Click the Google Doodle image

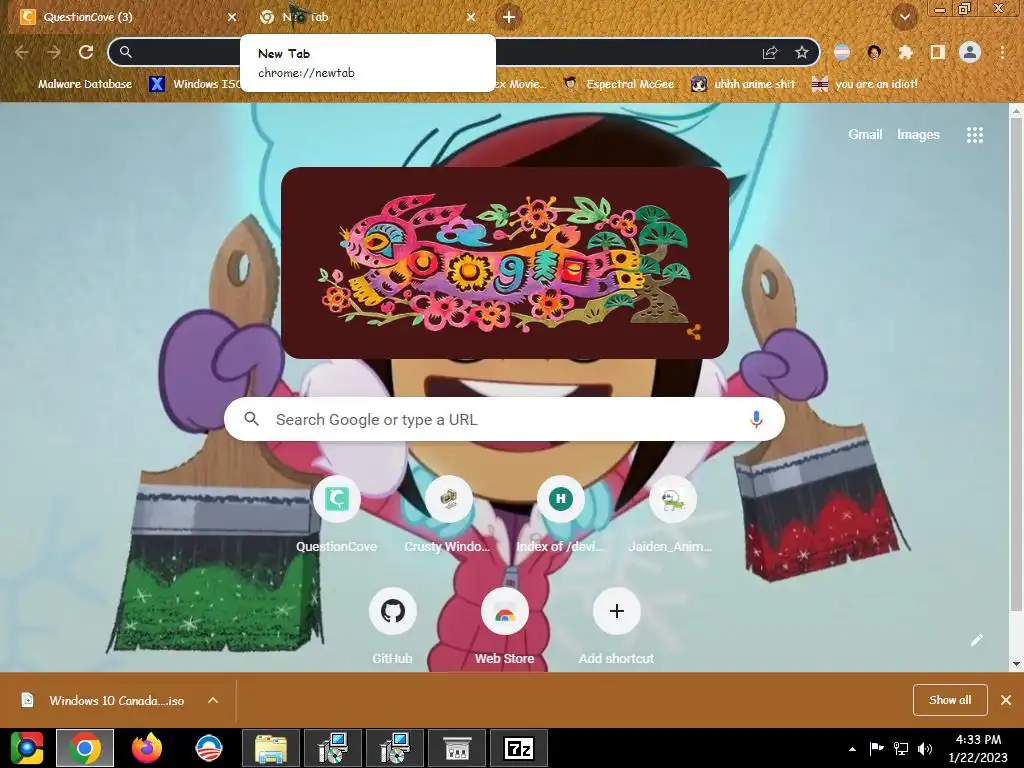pos(504,263)
